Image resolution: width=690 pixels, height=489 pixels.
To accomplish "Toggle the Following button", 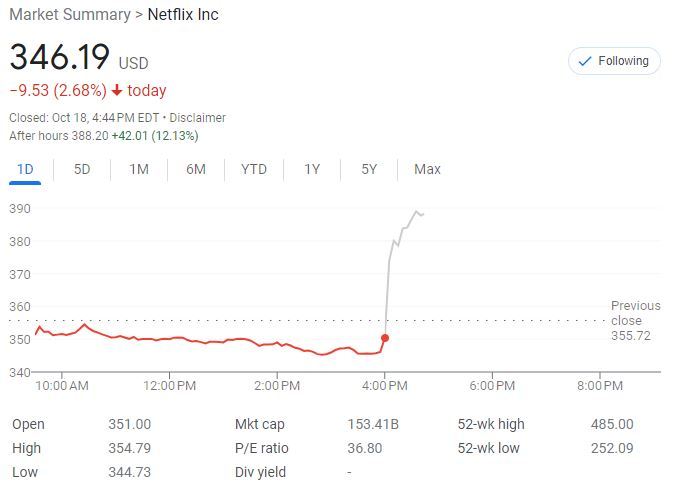I will [614, 61].
